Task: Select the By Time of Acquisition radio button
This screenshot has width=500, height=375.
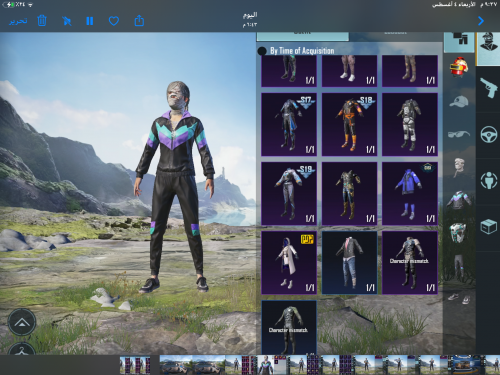Action: click(x=262, y=51)
